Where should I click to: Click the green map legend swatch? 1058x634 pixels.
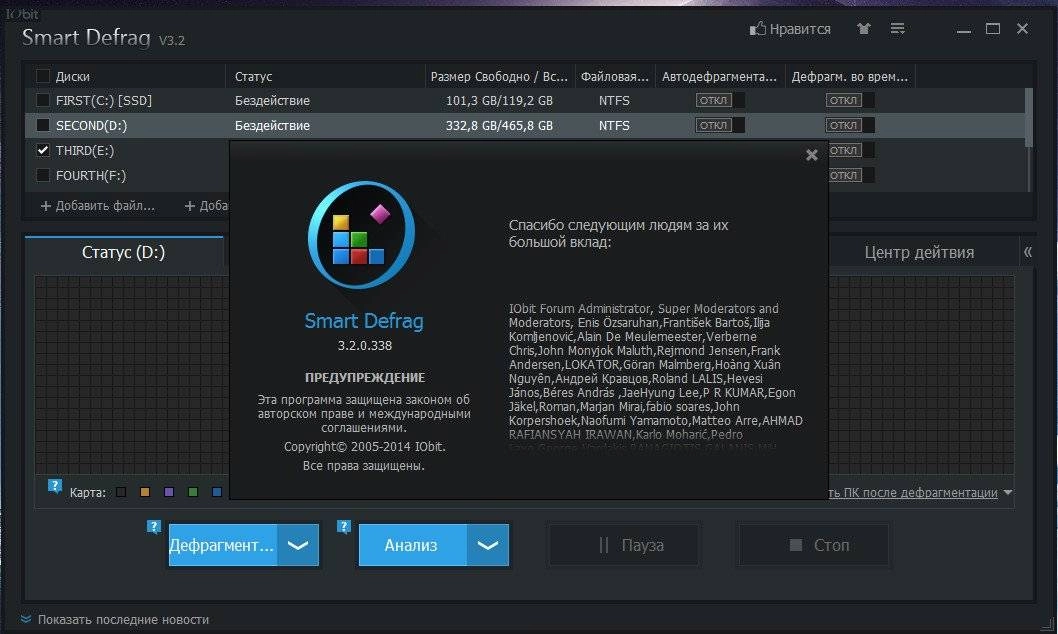pos(193,492)
